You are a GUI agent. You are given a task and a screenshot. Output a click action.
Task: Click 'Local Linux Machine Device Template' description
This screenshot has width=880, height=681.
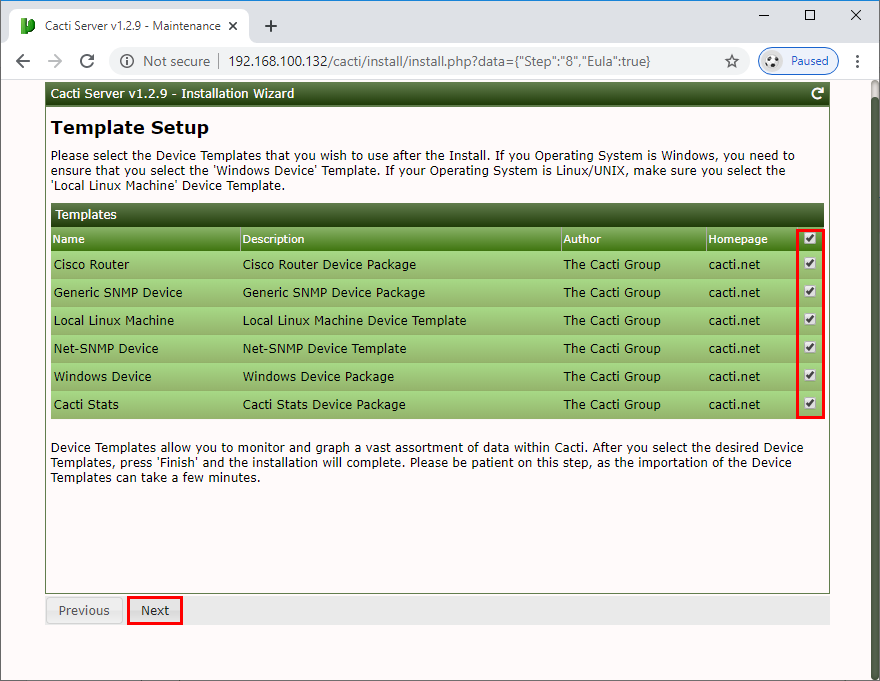click(x=354, y=321)
